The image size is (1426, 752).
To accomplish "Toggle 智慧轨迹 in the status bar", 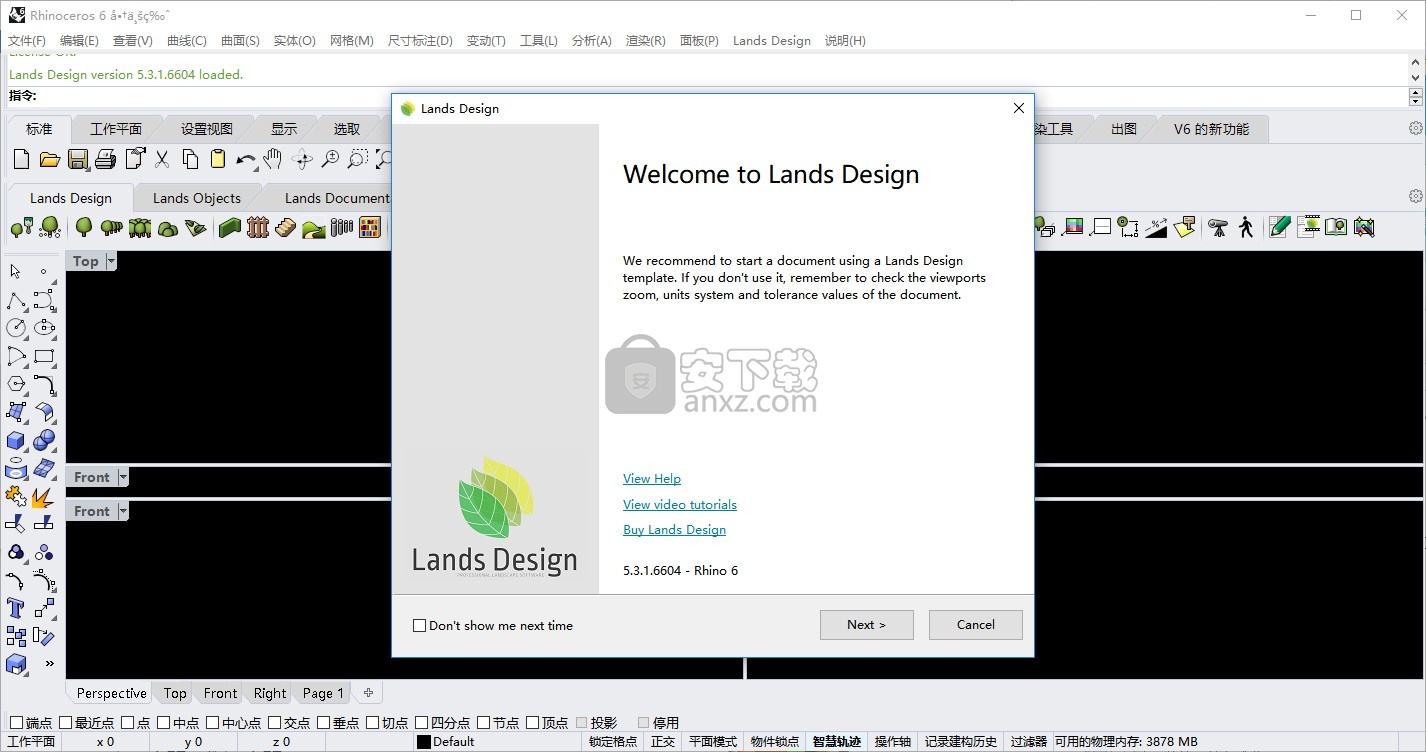I will [x=837, y=742].
